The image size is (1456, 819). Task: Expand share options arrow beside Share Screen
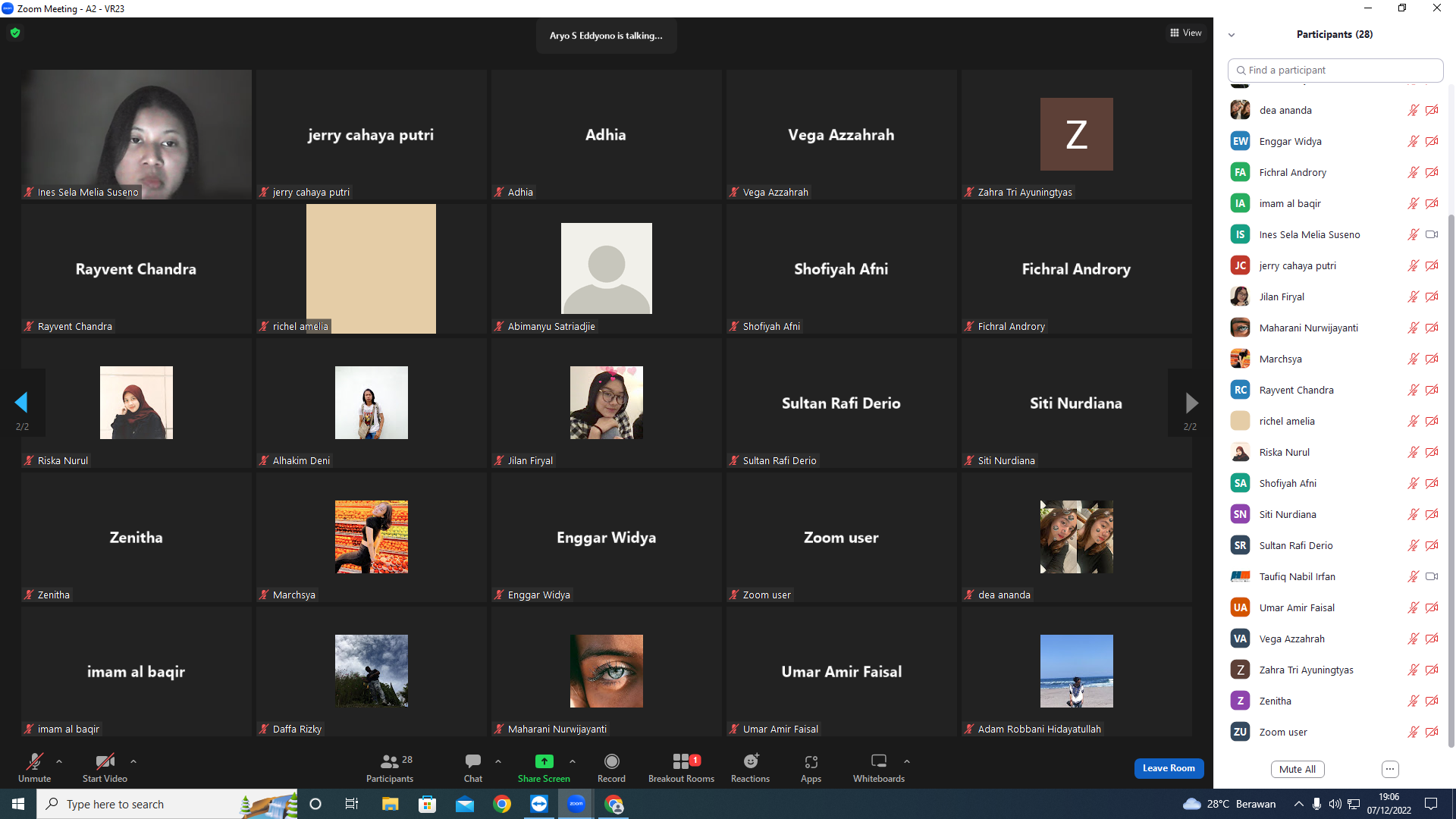tap(573, 761)
